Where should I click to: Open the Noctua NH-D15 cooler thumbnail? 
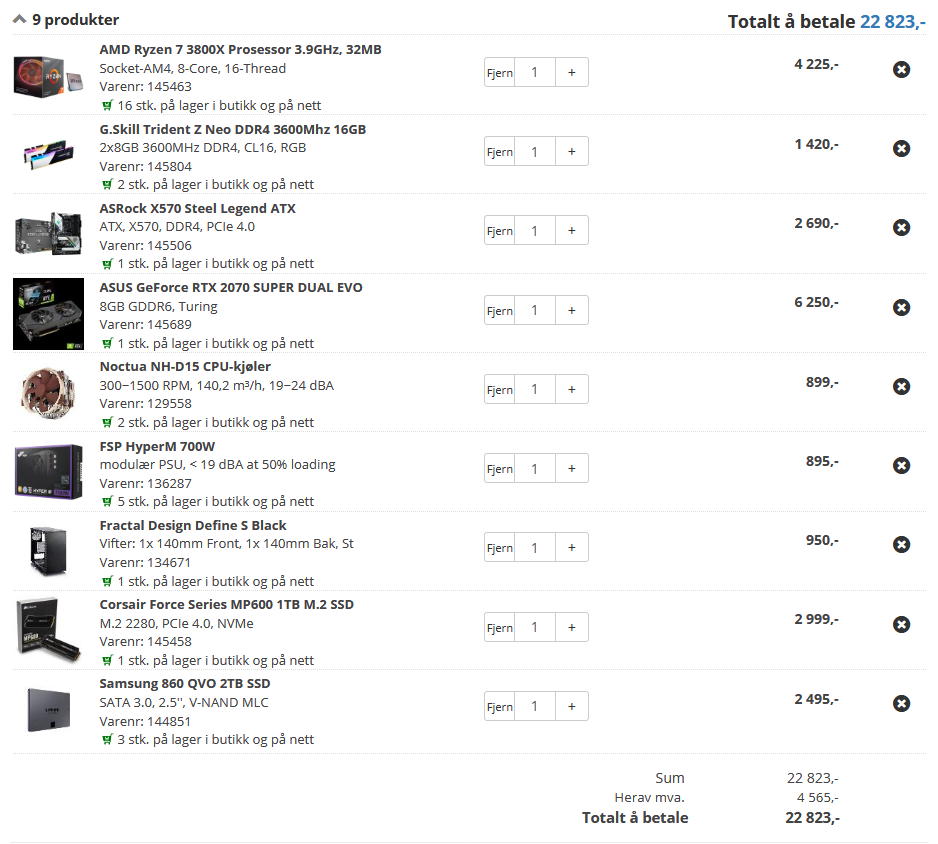click(48, 392)
